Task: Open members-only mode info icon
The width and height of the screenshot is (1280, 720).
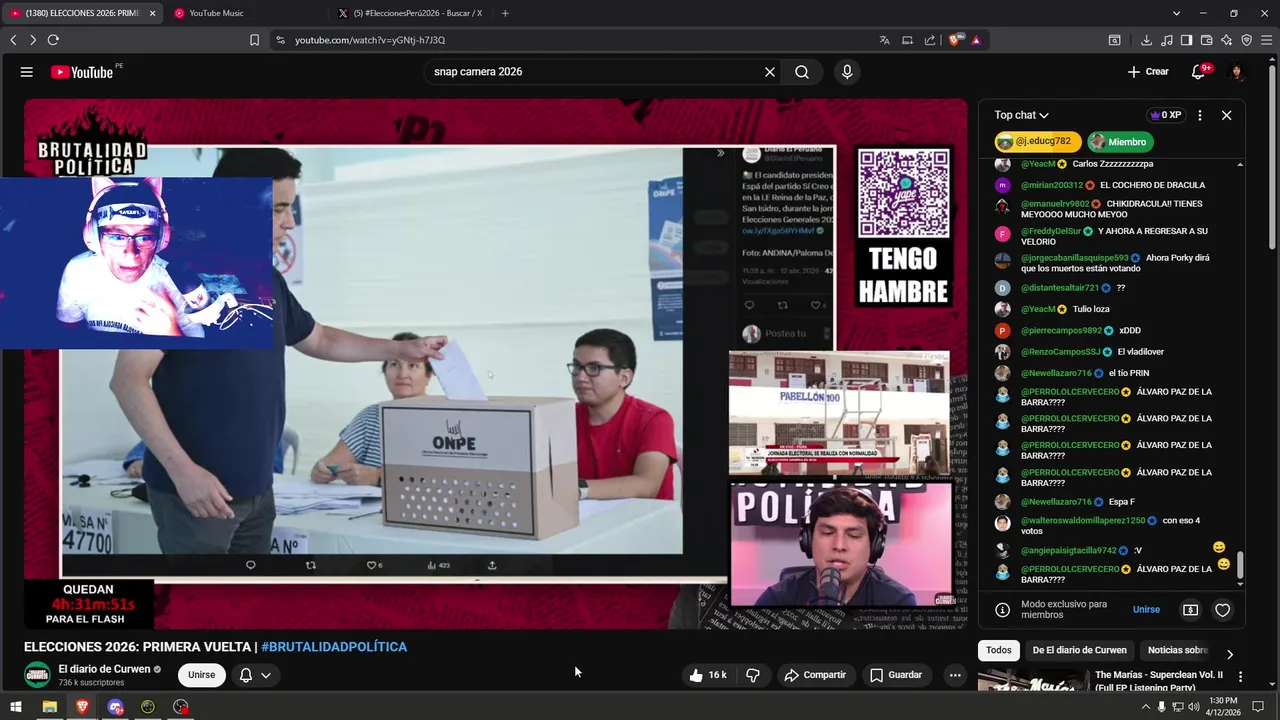Action: [1002, 610]
